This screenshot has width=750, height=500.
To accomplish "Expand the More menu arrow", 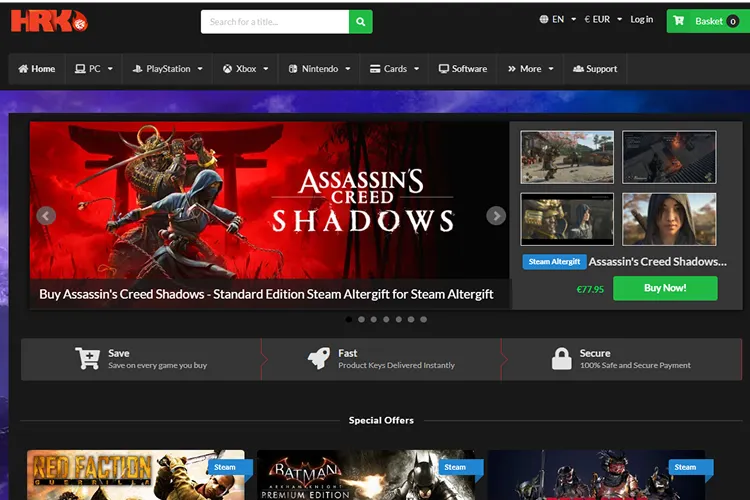I will point(551,69).
